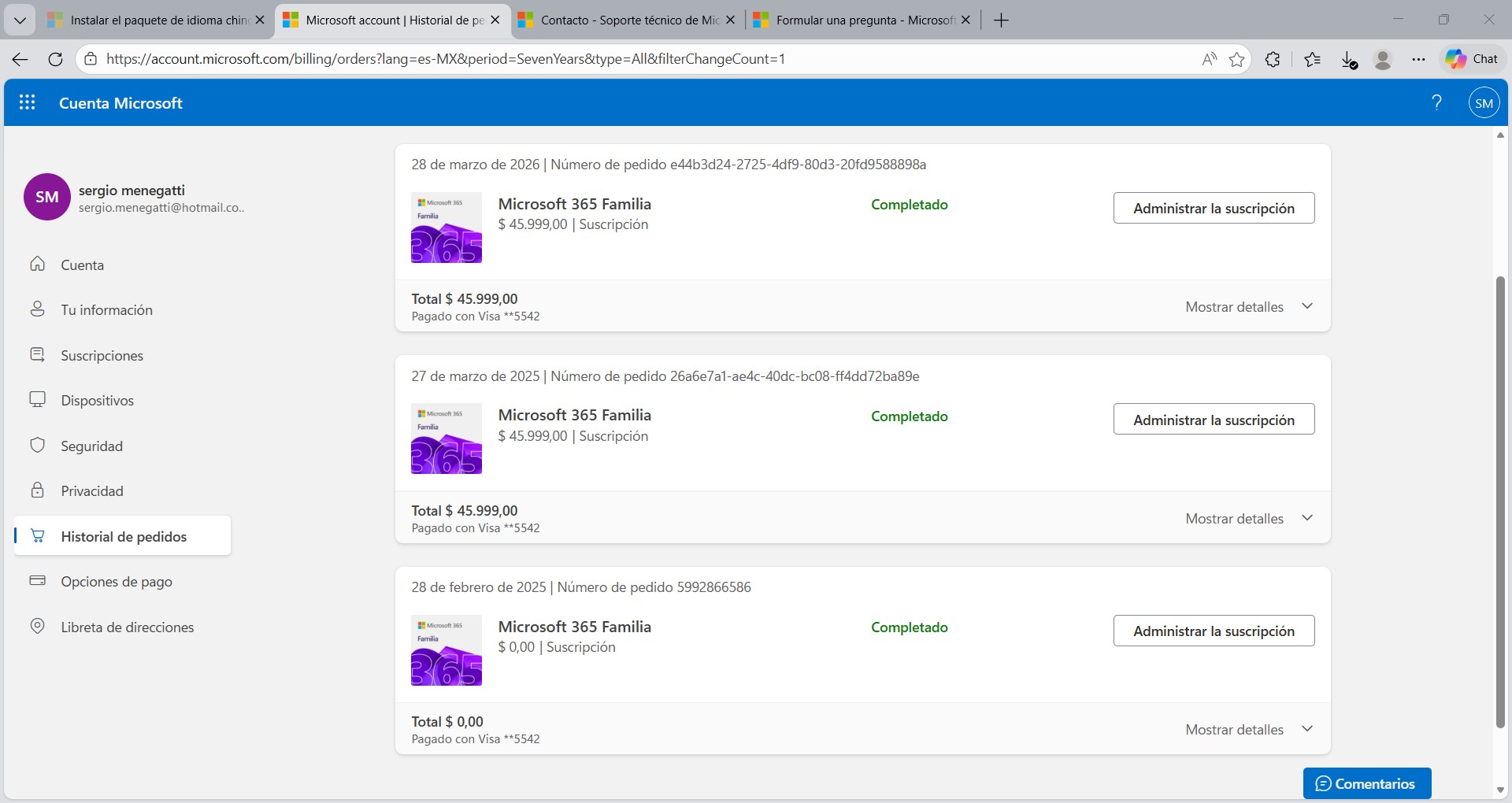This screenshot has height=803, width=1512.
Task: Click the Libreta de direcciones pin icon
Action: coord(37,626)
